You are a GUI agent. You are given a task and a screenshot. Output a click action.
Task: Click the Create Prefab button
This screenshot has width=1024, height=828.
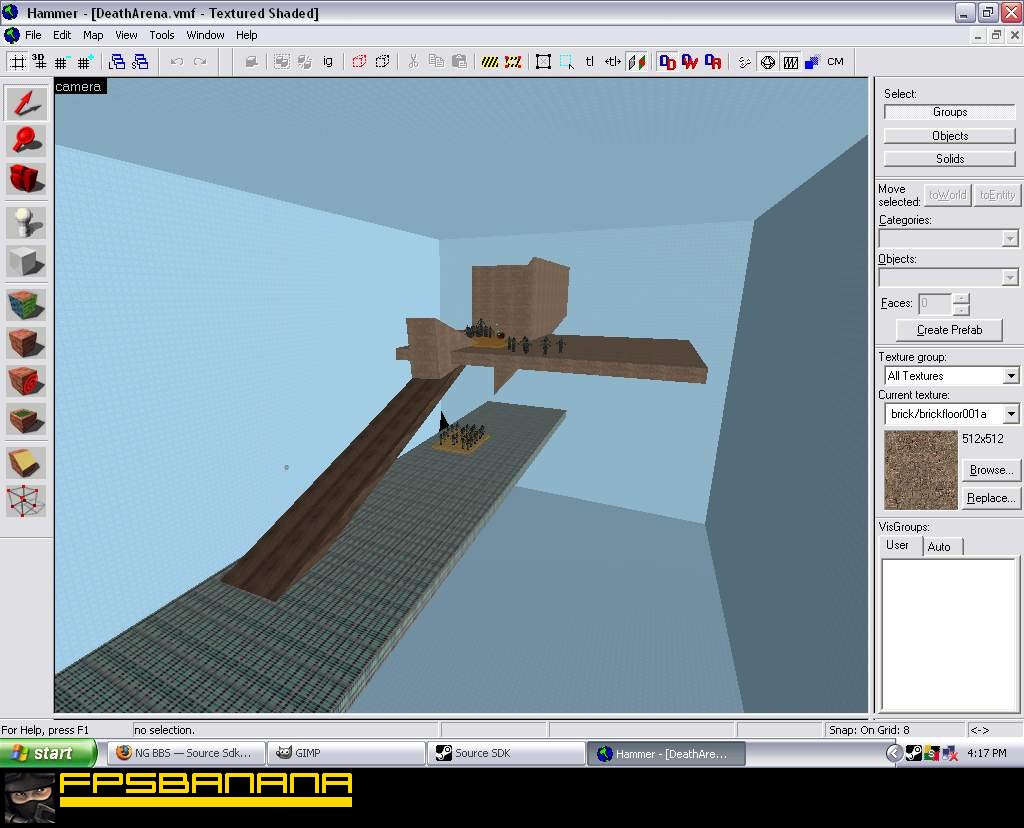tap(949, 330)
